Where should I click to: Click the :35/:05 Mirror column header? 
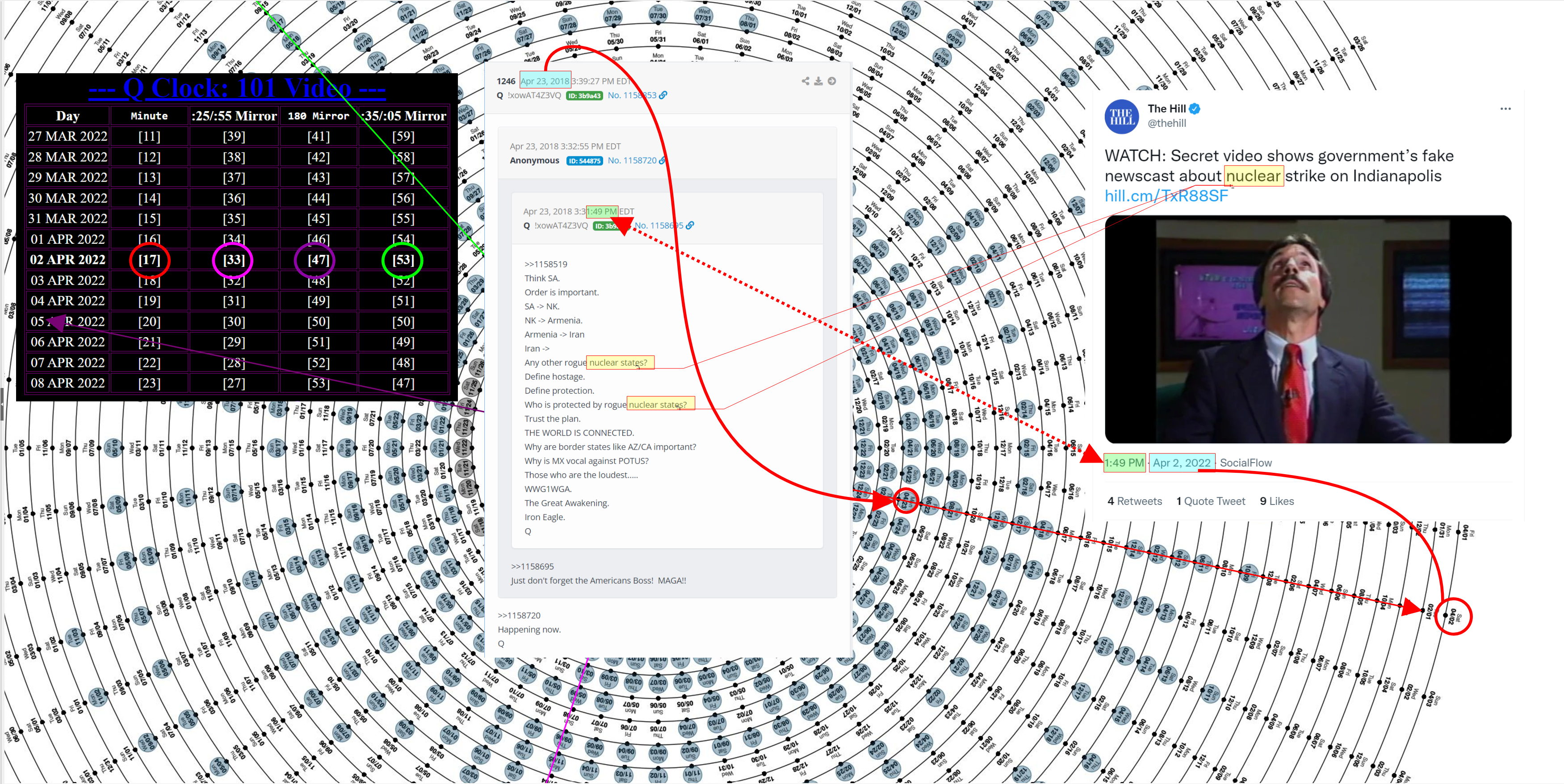pos(403,116)
